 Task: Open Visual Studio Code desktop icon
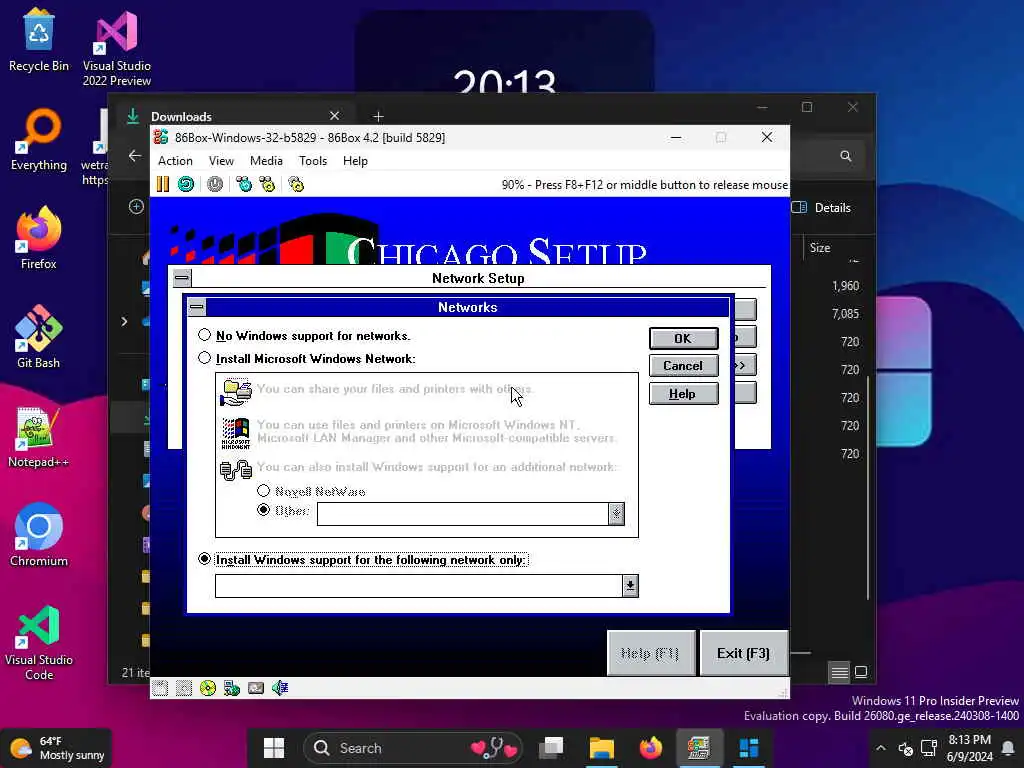[x=39, y=643]
